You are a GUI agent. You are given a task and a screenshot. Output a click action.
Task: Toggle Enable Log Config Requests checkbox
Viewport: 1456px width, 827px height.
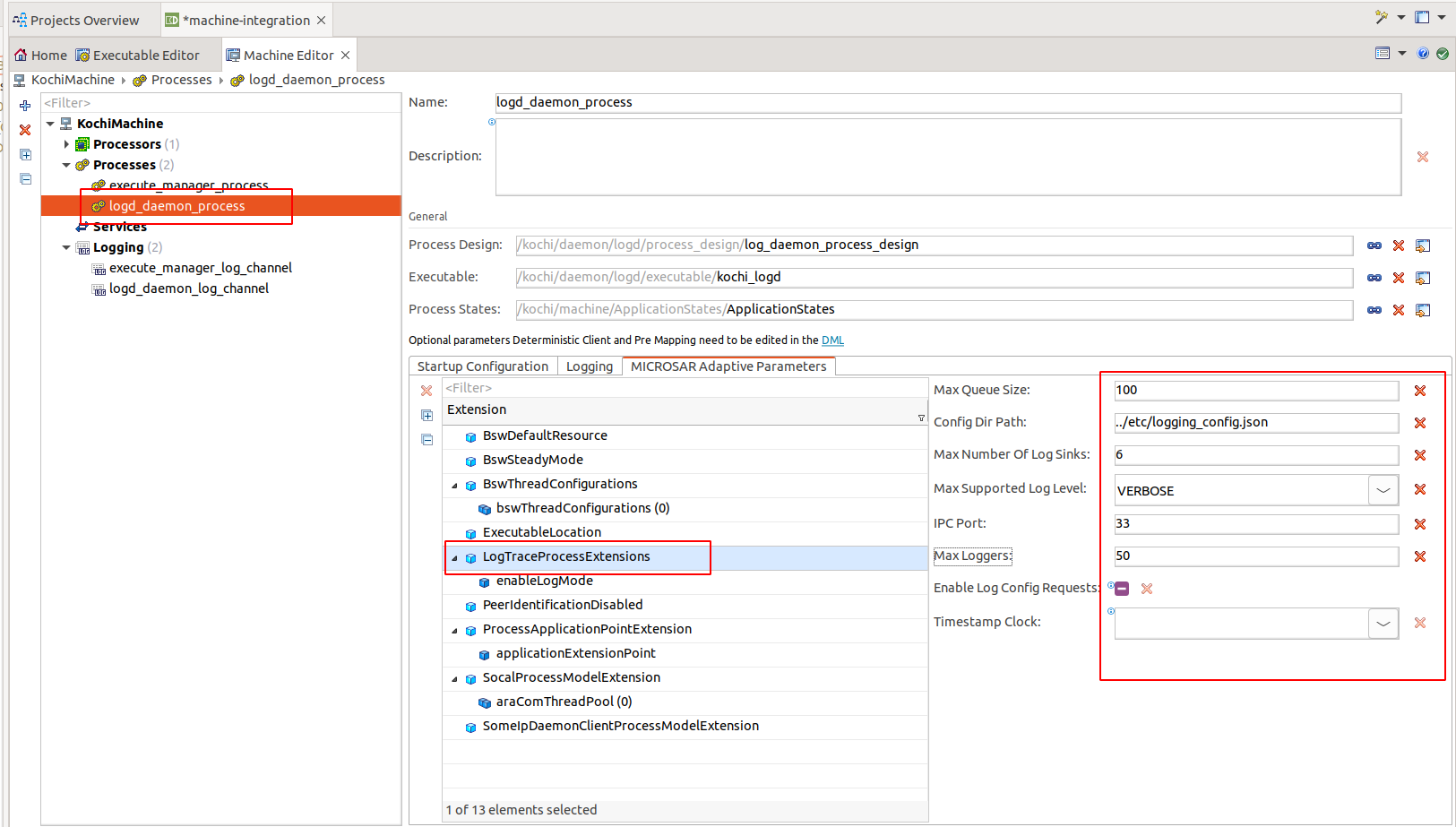point(1122,589)
